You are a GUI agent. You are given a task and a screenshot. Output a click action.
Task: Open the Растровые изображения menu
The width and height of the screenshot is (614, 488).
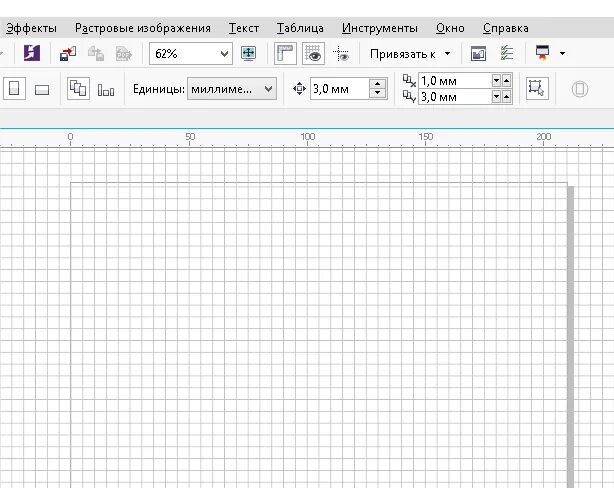point(143,28)
